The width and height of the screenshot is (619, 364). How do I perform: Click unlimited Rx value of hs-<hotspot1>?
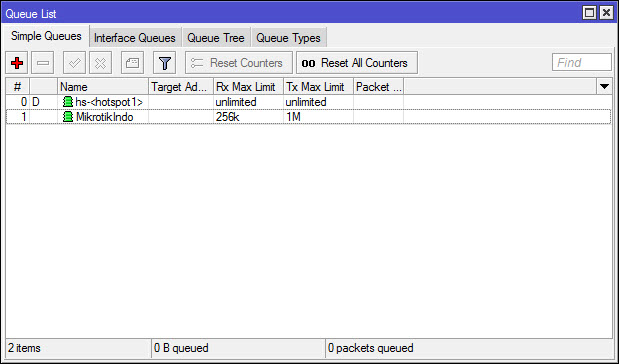coord(236,102)
